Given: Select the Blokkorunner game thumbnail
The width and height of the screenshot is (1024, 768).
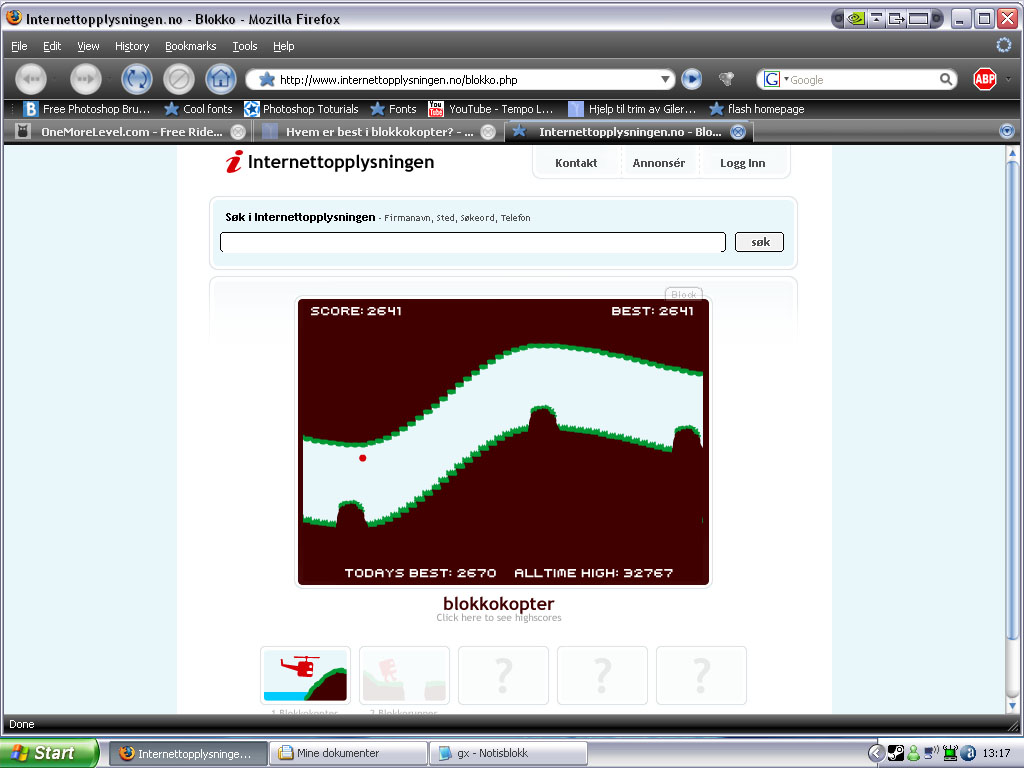Looking at the screenshot, I should tap(404, 675).
